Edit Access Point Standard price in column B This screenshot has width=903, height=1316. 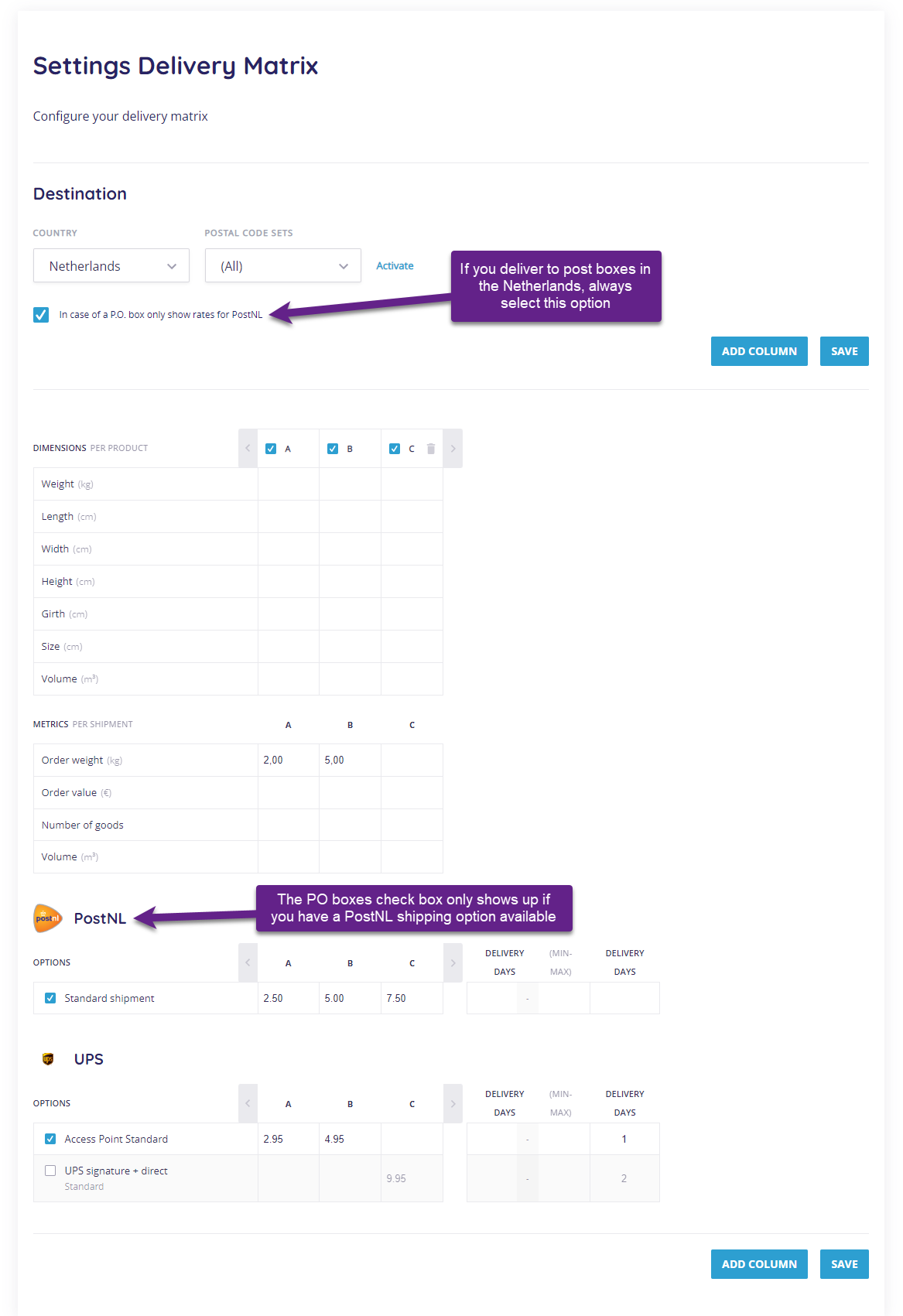point(351,1139)
